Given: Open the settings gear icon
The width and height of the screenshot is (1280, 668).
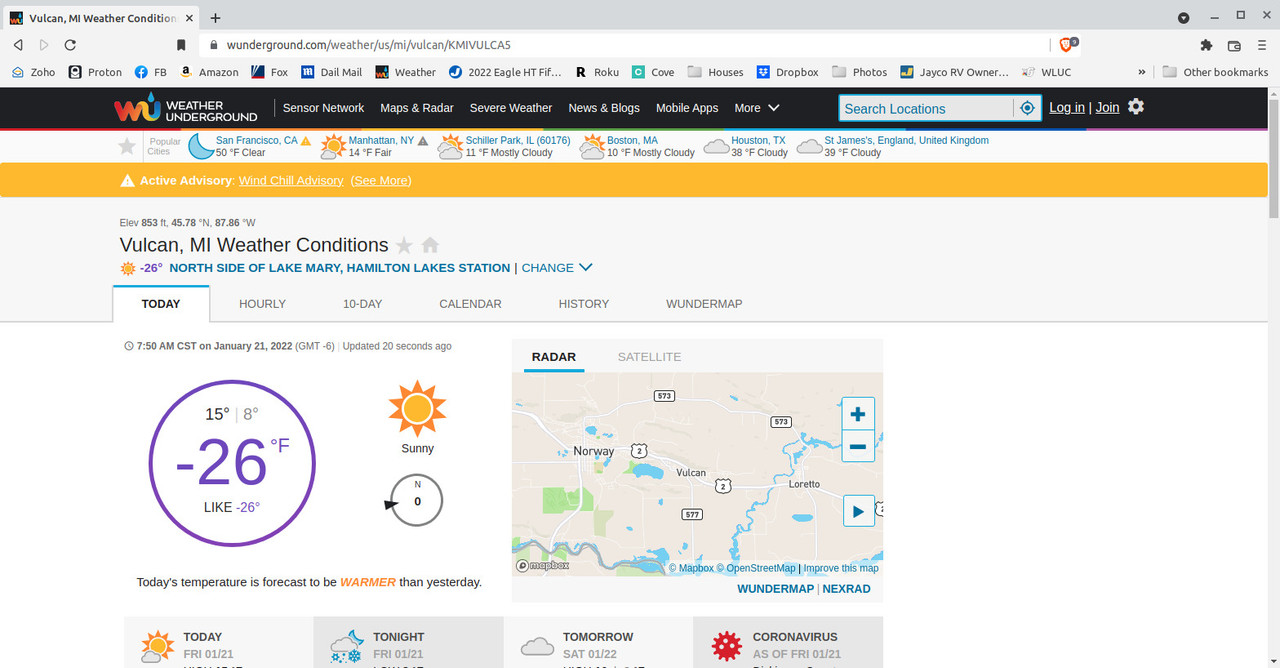Looking at the screenshot, I should pos(1135,107).
